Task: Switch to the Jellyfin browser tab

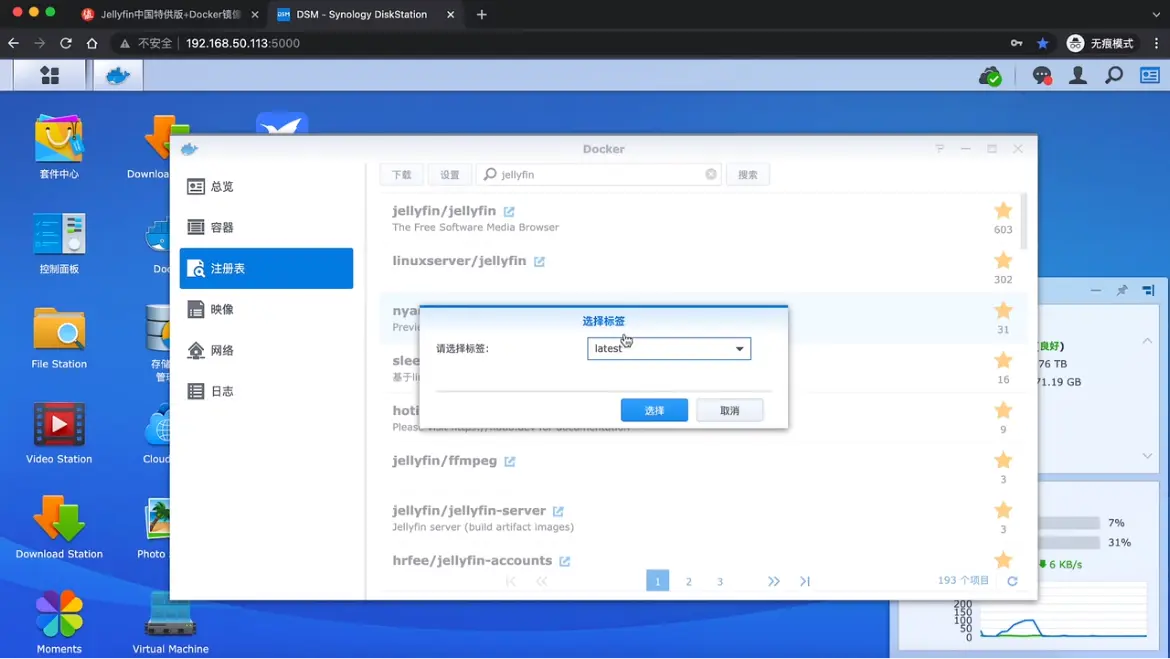Action: [168, 15]
